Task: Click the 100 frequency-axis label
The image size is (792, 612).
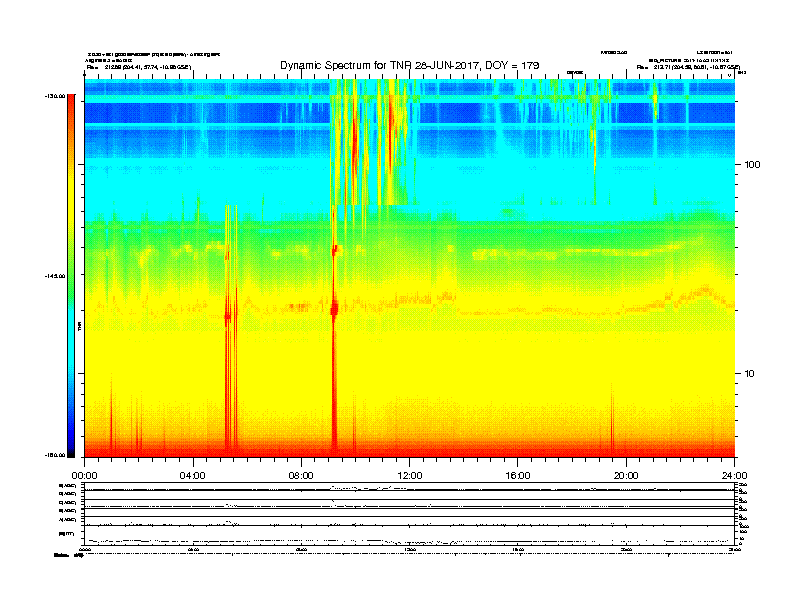Action: (x=752, y=165)
